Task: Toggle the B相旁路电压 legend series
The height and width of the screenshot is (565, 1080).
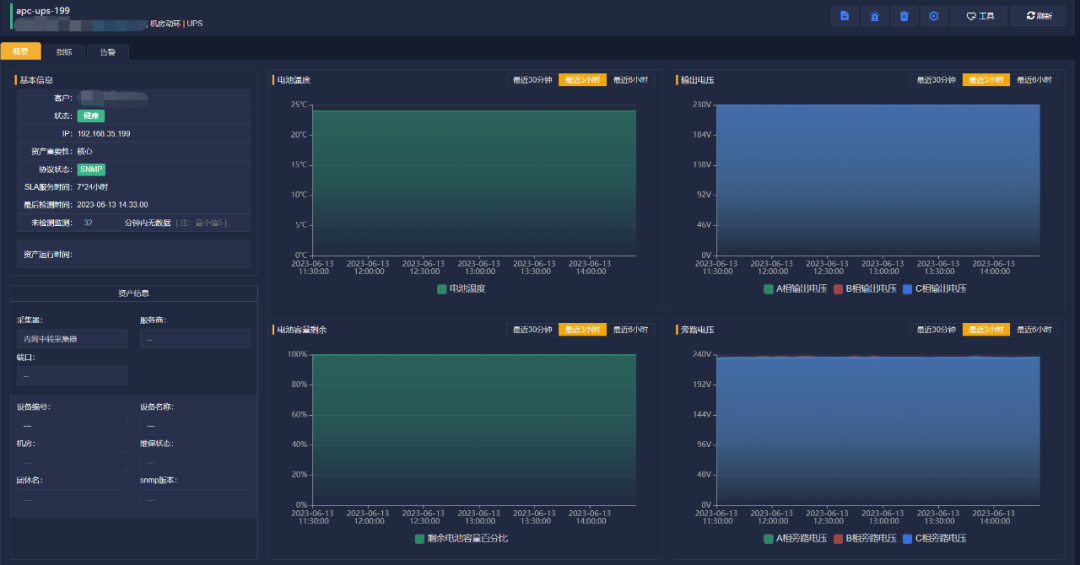Action: pos(865,538)
